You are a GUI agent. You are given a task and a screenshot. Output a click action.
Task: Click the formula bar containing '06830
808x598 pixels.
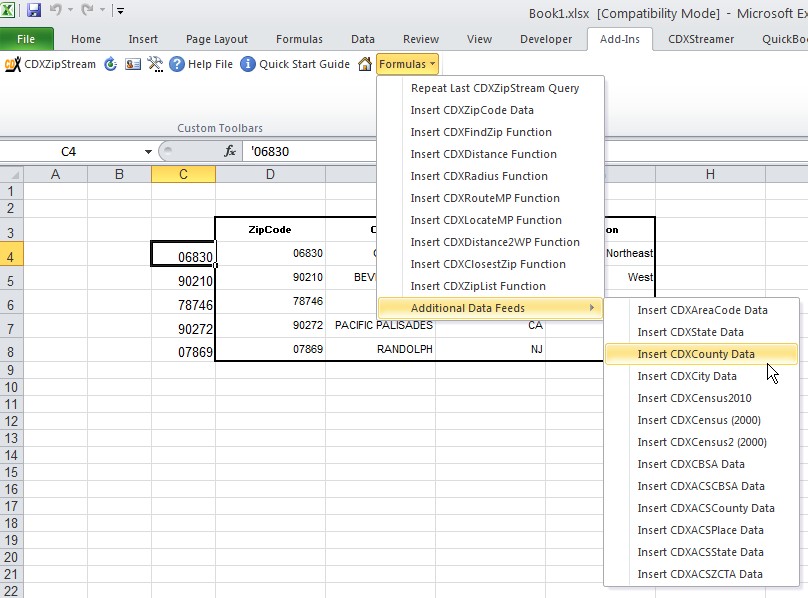tap(309, 152)
